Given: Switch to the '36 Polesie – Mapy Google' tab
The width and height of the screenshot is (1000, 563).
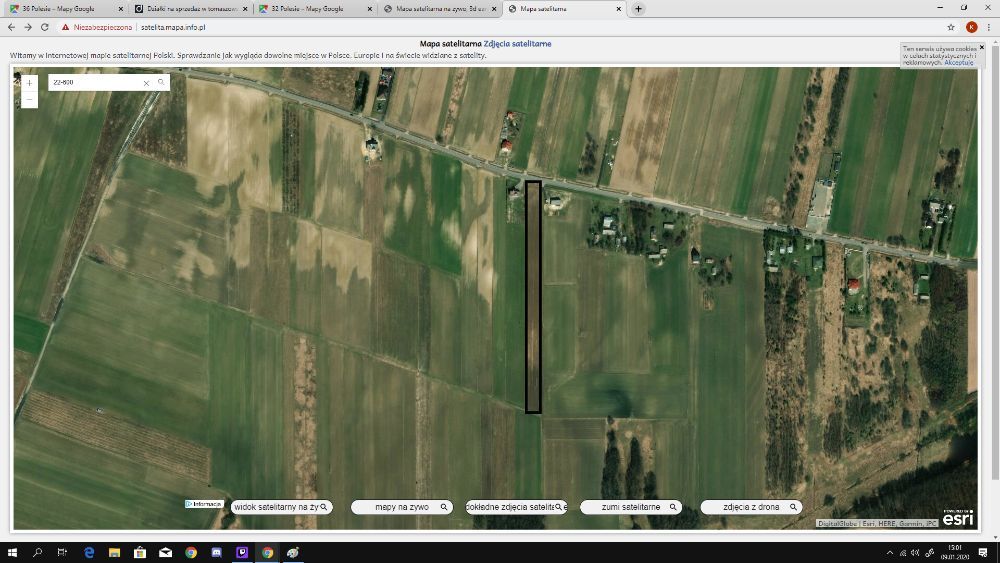Looking at the screenshot, I should pyautogui.click(x=64, y=9).
